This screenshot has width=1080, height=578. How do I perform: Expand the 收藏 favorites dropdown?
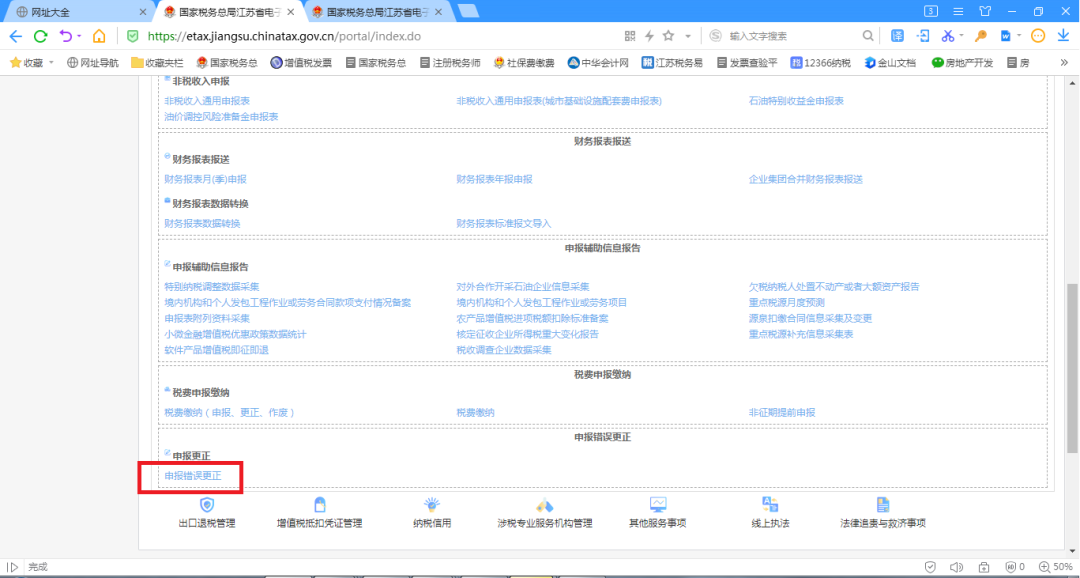coord(51,63)
